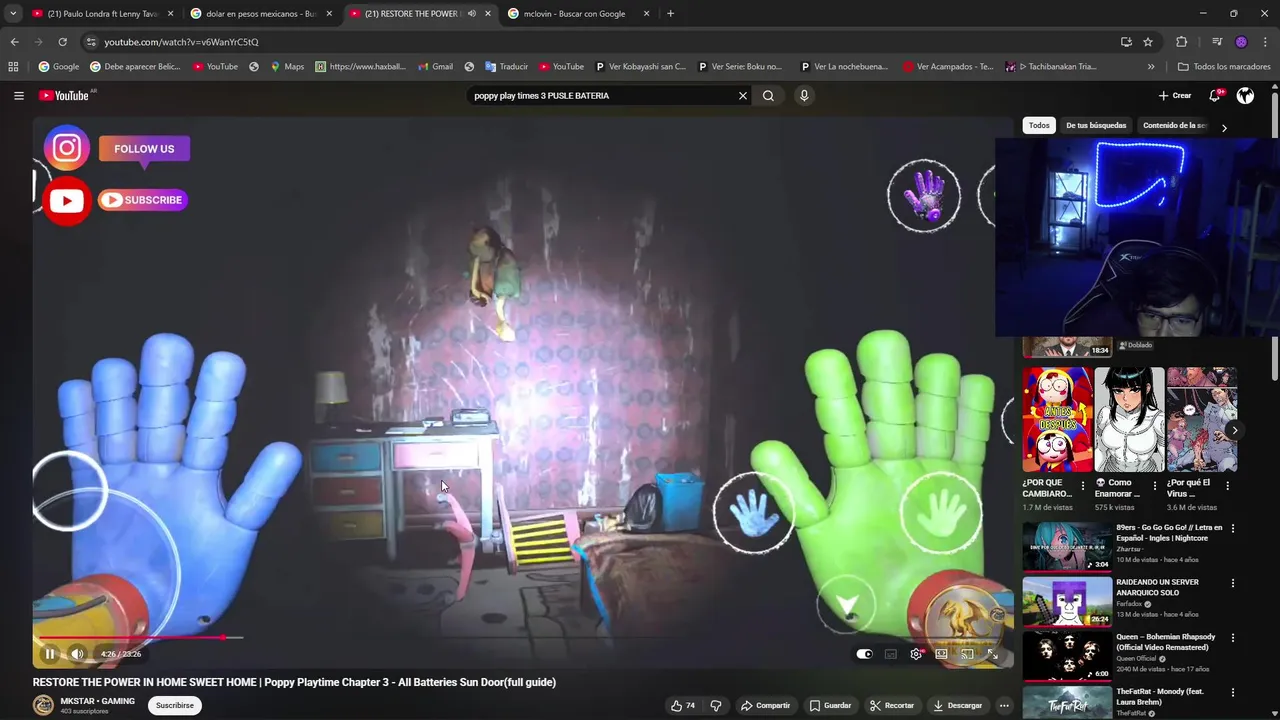Image resolution: width=1280 pixels, height=720 pixels.
Task: Start voice search with the microphone
Action: coord(803,96)
